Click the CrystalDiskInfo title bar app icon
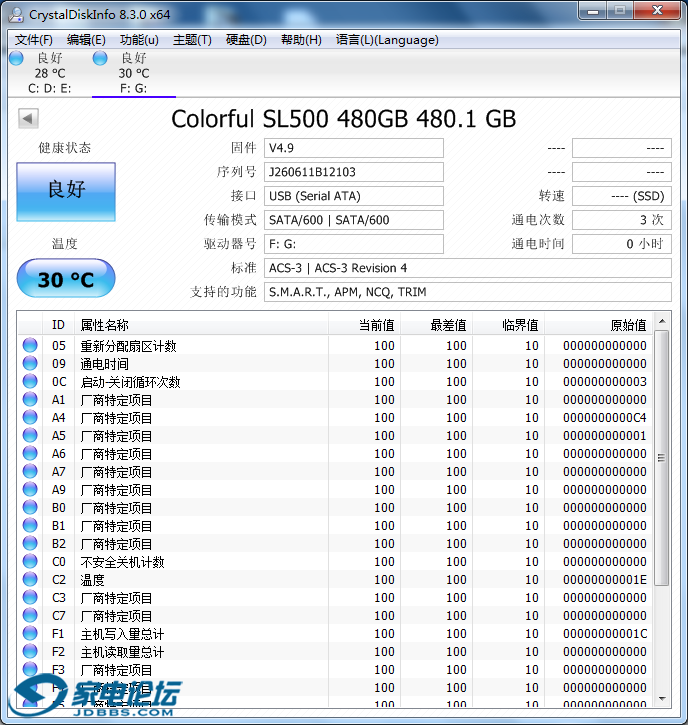Viewport: 688px width, 725px height. 16,15
